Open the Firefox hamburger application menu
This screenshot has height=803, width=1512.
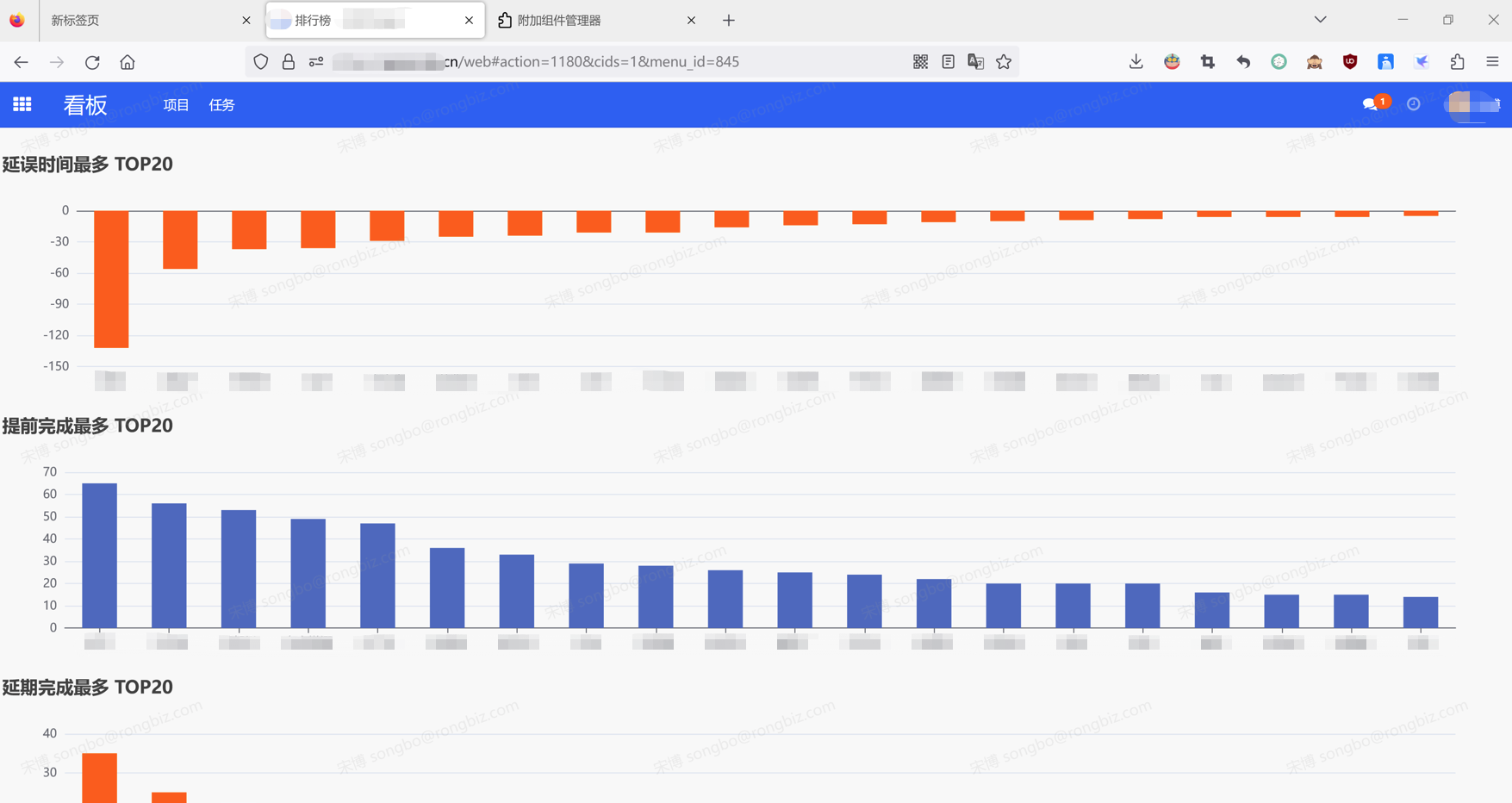point(1493,62)
